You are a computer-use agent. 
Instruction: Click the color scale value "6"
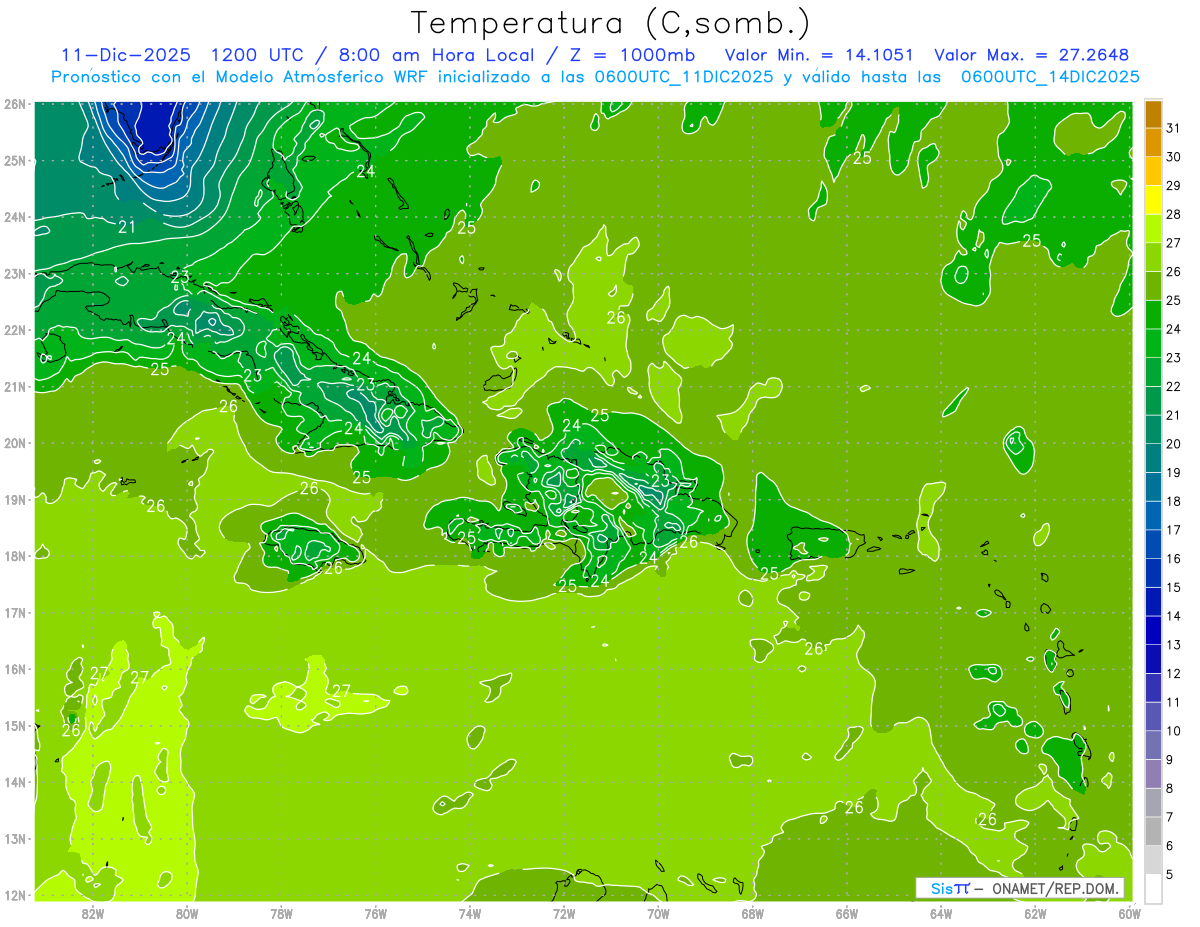[x=1170, y=846]
